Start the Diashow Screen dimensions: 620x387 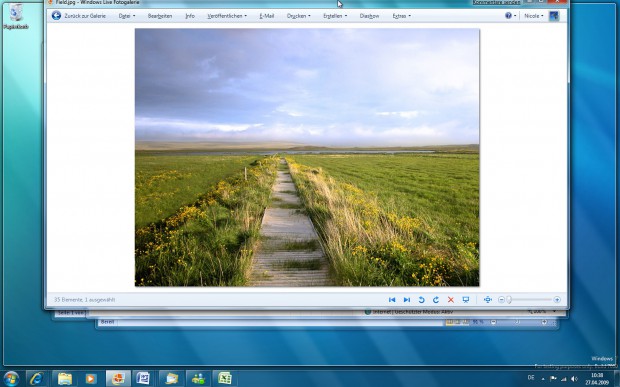(369, 16)
